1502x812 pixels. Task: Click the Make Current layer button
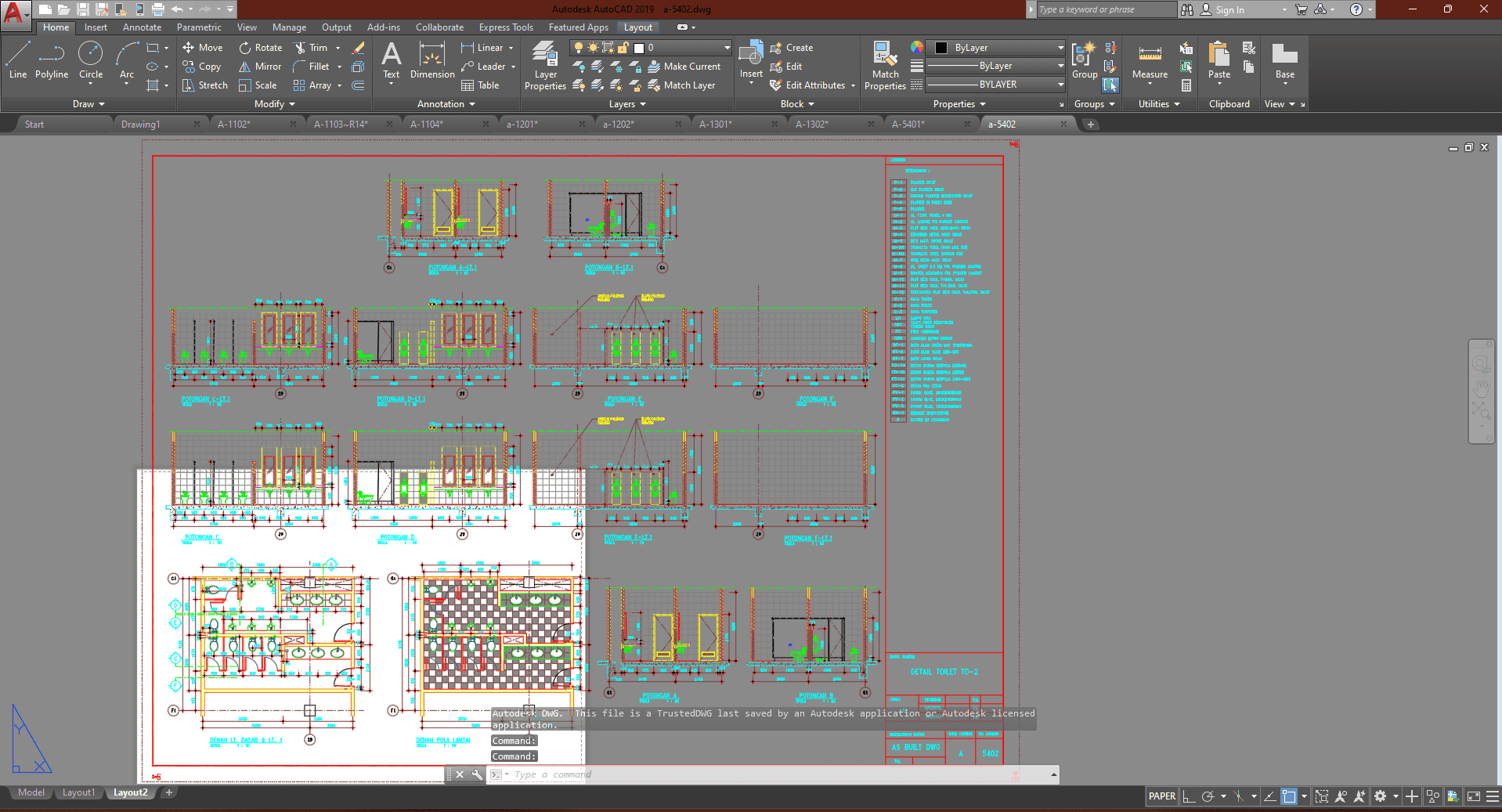684,67
